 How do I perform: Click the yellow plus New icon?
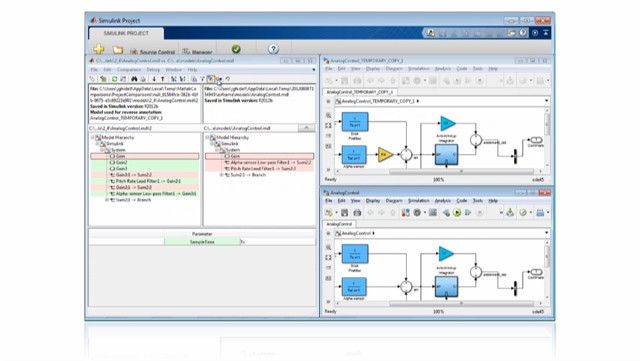[x=99, y=49]
